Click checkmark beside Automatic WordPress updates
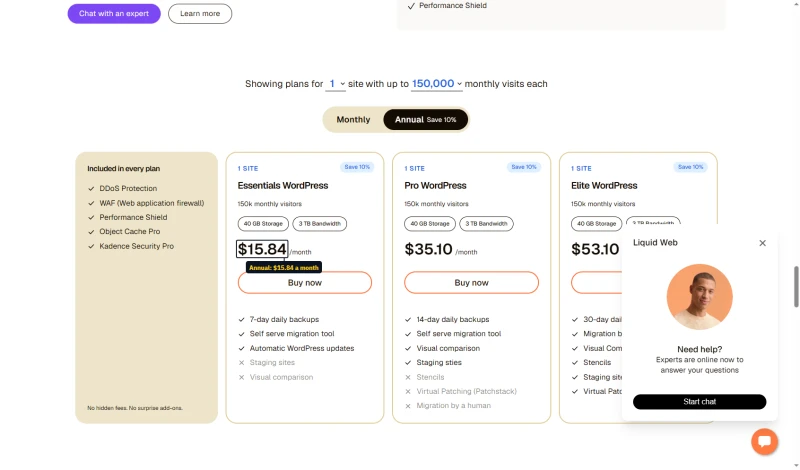 (241, 349)
